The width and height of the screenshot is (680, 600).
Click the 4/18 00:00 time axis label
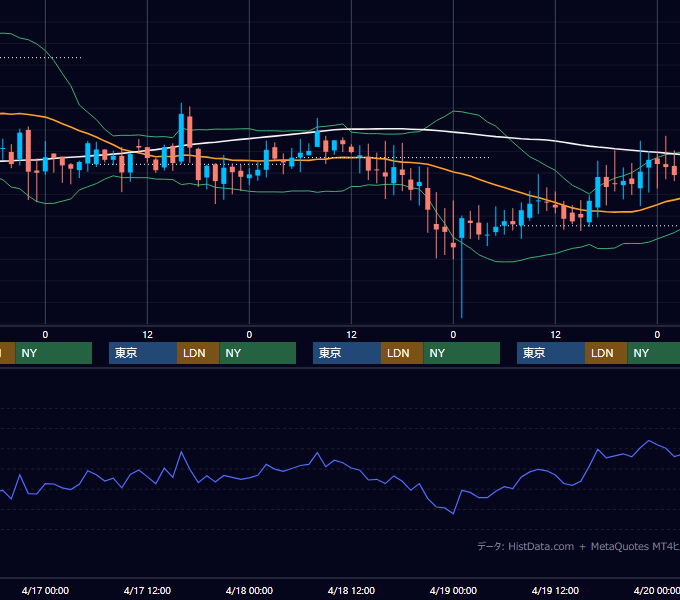coord(249,590)
